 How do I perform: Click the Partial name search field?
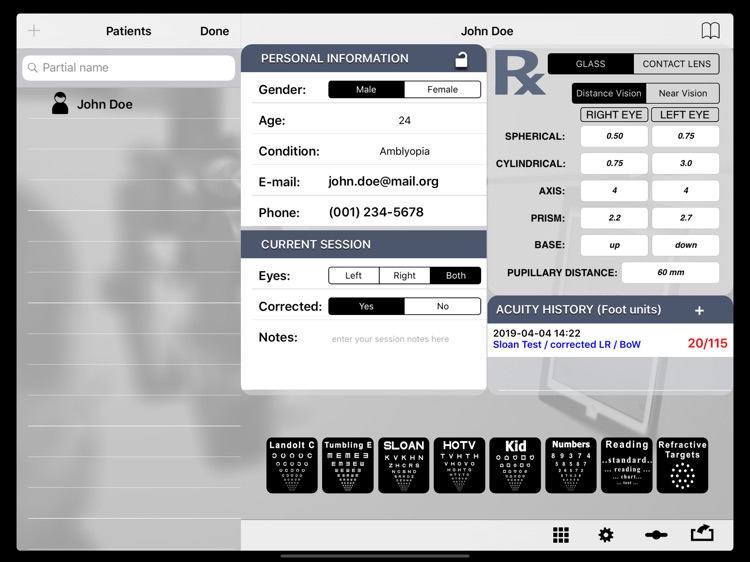[129, 67]
